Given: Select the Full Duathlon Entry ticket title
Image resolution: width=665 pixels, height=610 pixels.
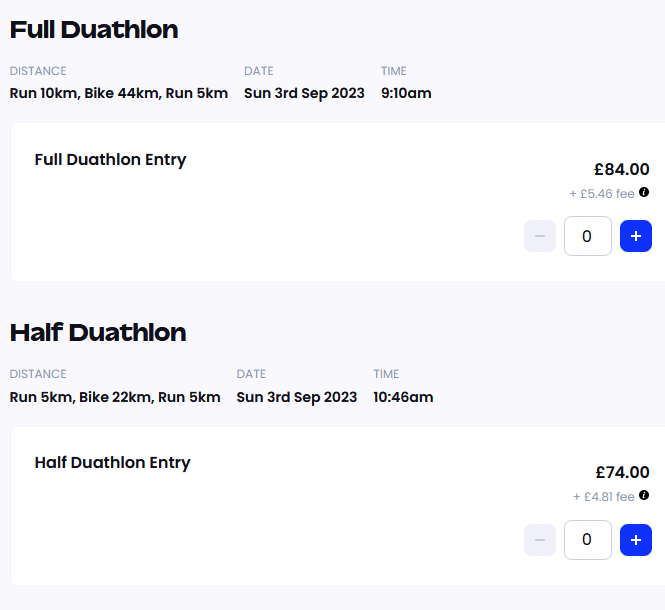Looking at the screenshot, I should pyautogui.click(x=110, y=160).
